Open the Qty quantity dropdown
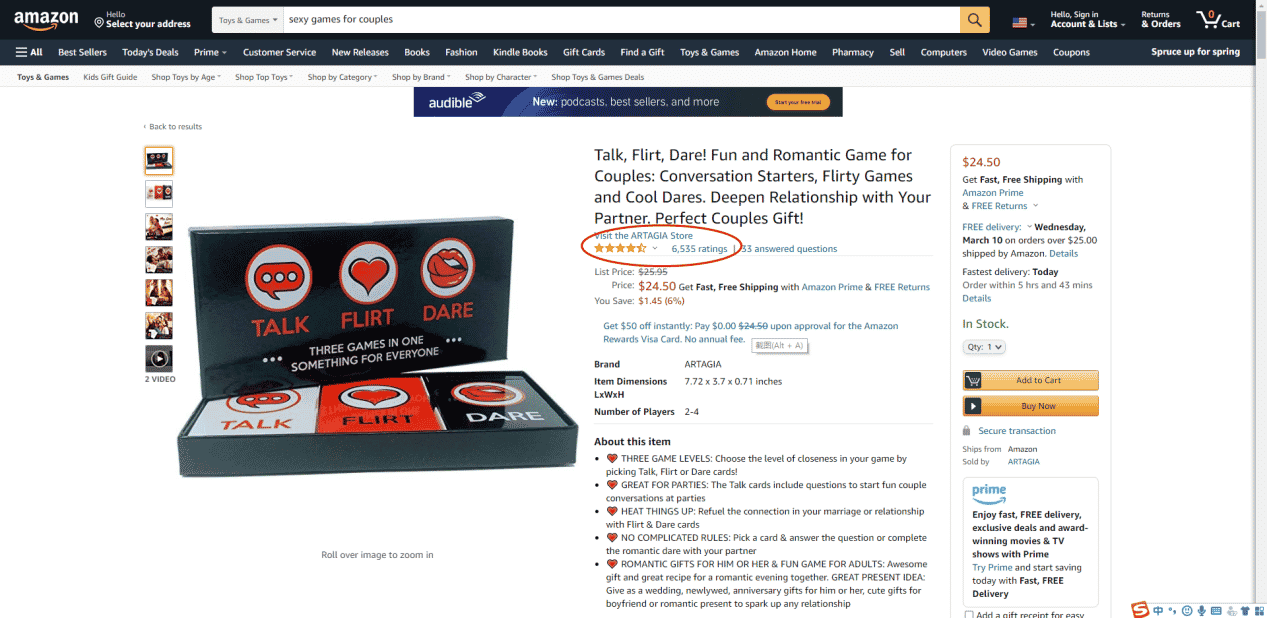The height and width of the screenshot is (618, 1267). click(984, 347)
